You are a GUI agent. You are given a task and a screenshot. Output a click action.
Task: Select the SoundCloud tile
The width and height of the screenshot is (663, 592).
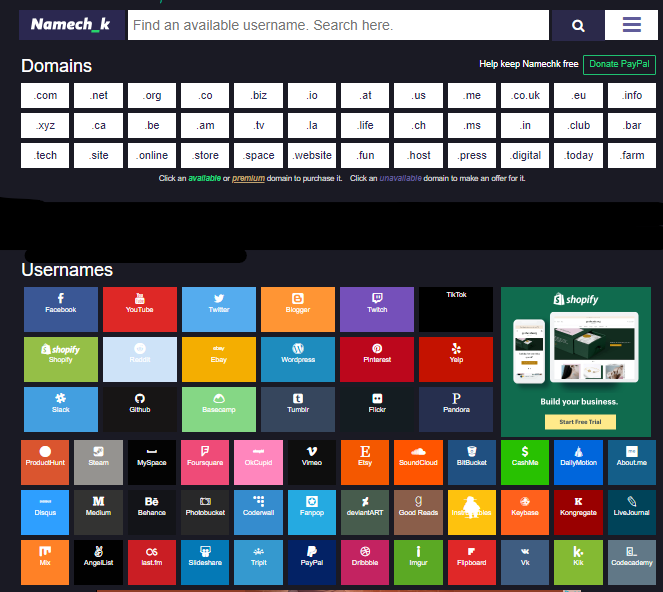coord(418,463)
